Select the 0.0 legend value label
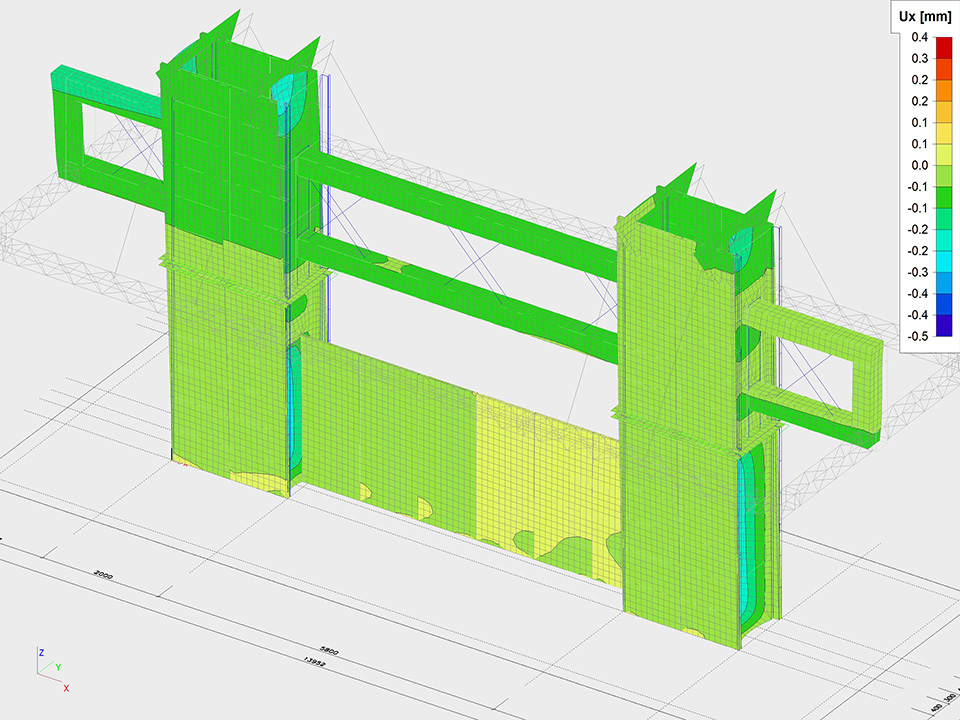 point(919,165)
